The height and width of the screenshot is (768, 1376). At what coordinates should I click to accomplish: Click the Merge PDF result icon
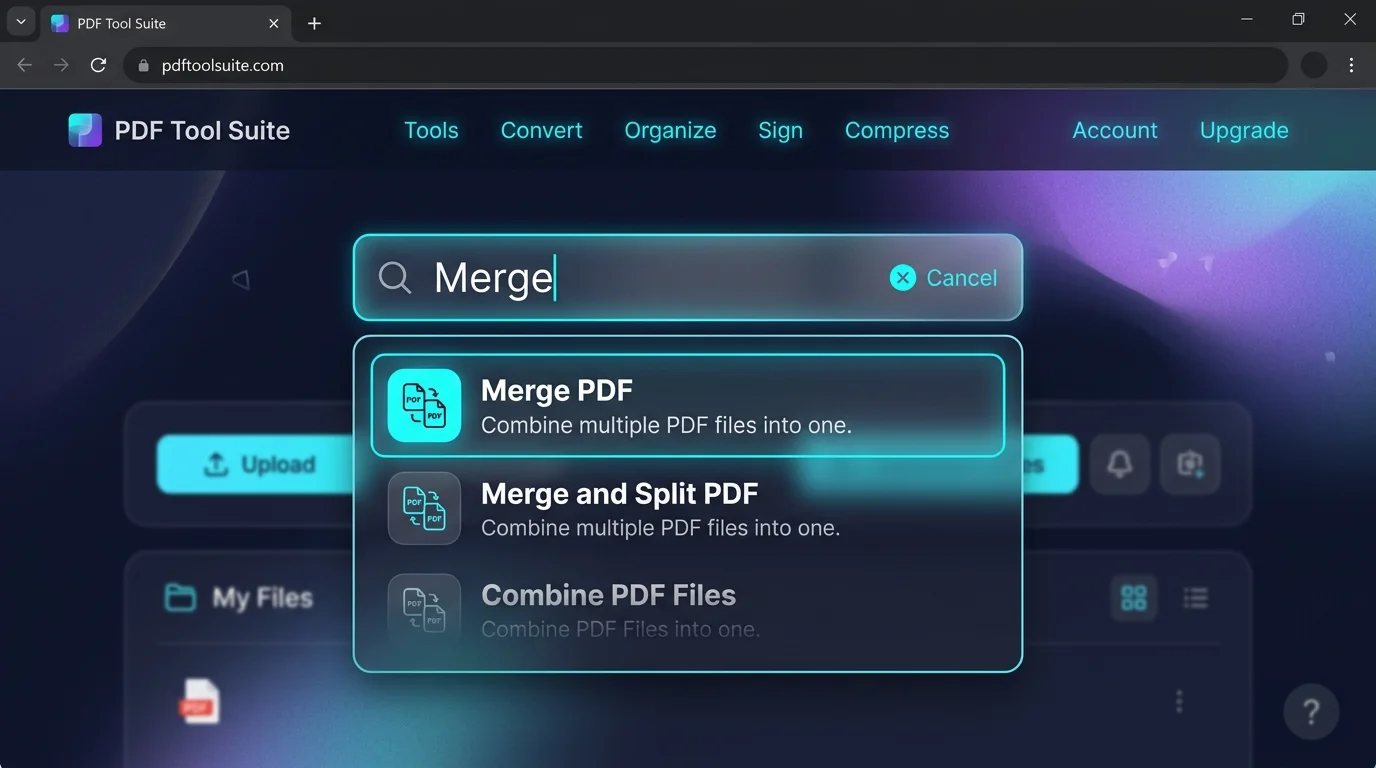424,405
